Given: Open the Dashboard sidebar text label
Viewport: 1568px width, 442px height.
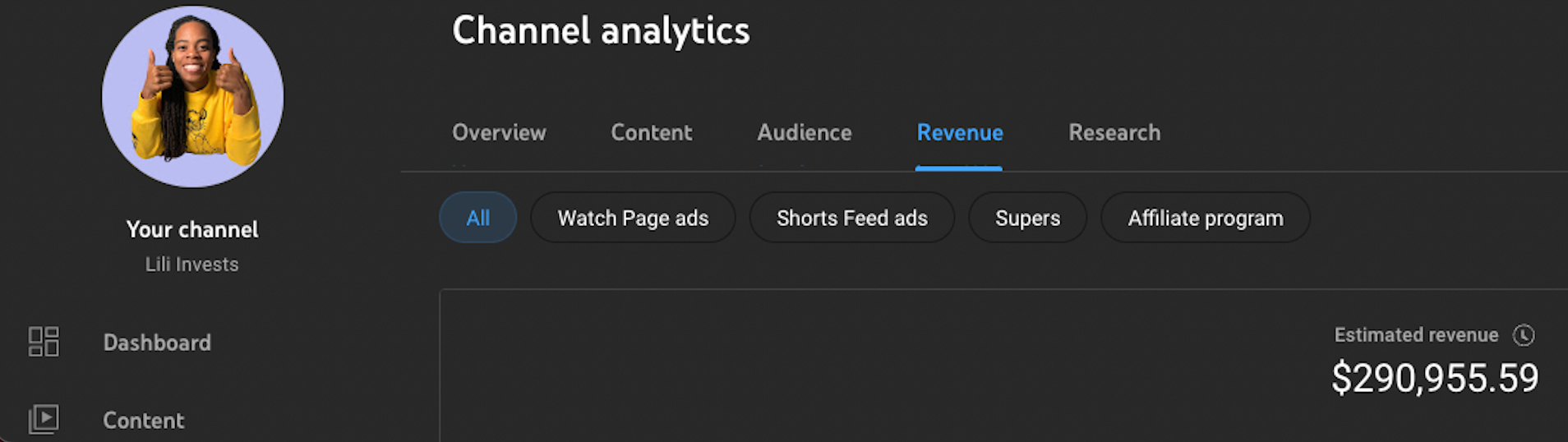Looking at the screenshot, I should pos(157,343).
